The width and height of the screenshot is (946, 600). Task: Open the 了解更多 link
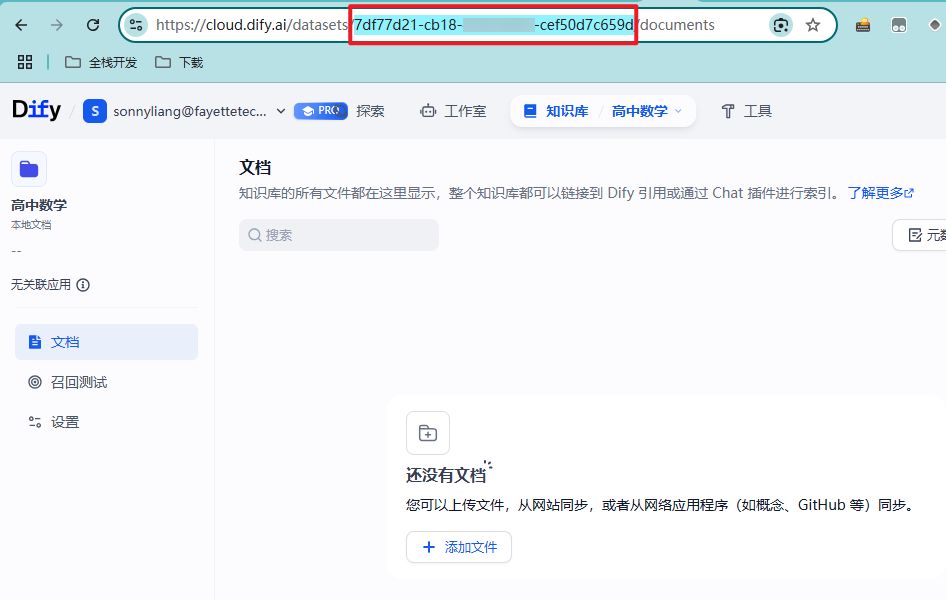(875, 193)
